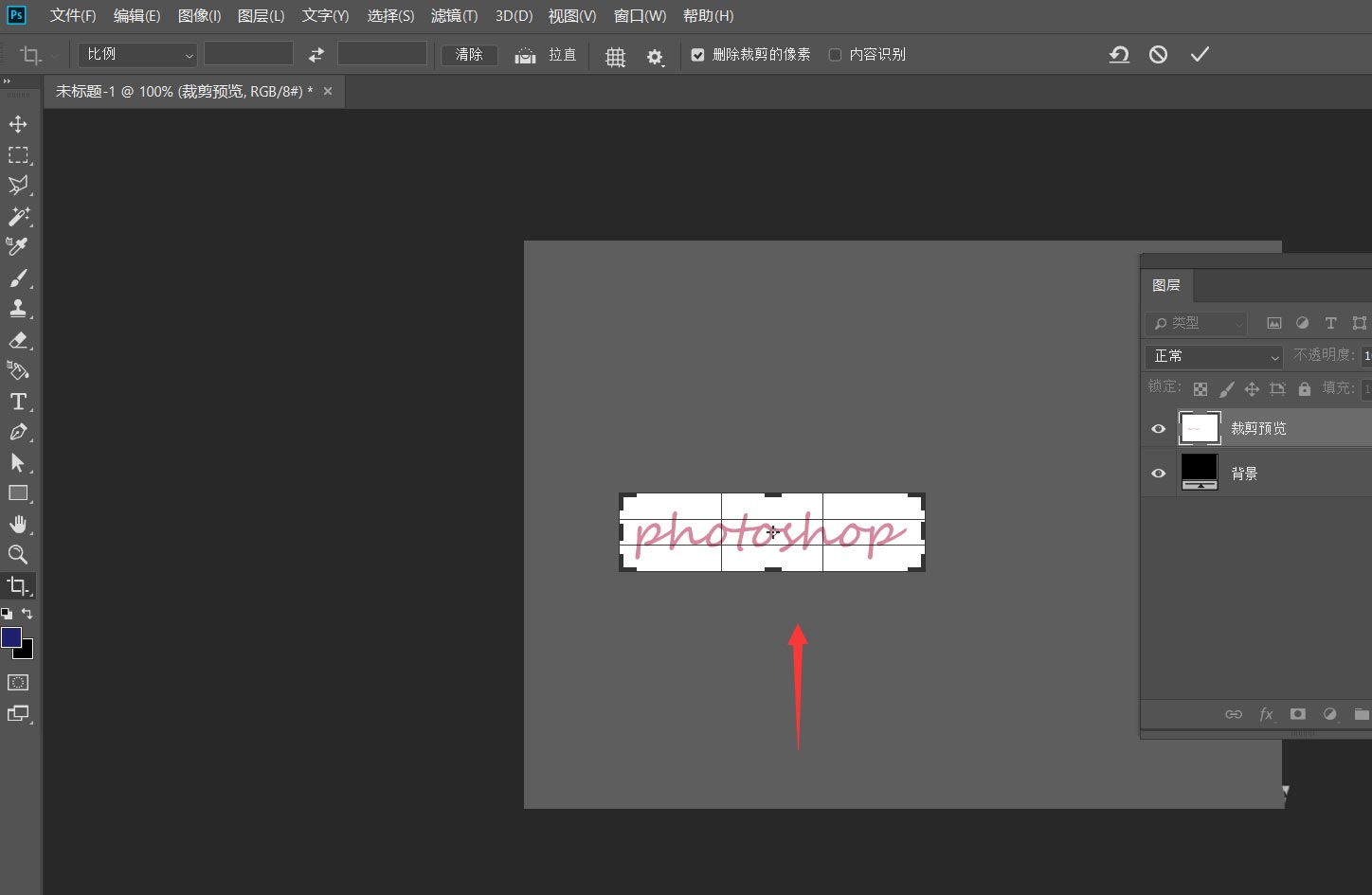Click the 清除 button
This screenshot has width=1372, height=895.
pos(469,55)
